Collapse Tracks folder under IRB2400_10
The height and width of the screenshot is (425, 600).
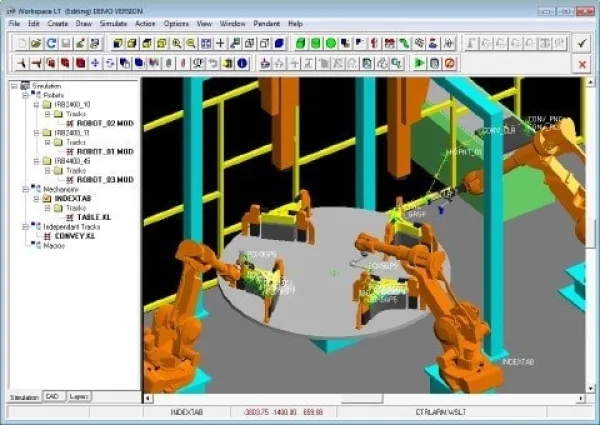pos(47,114)
